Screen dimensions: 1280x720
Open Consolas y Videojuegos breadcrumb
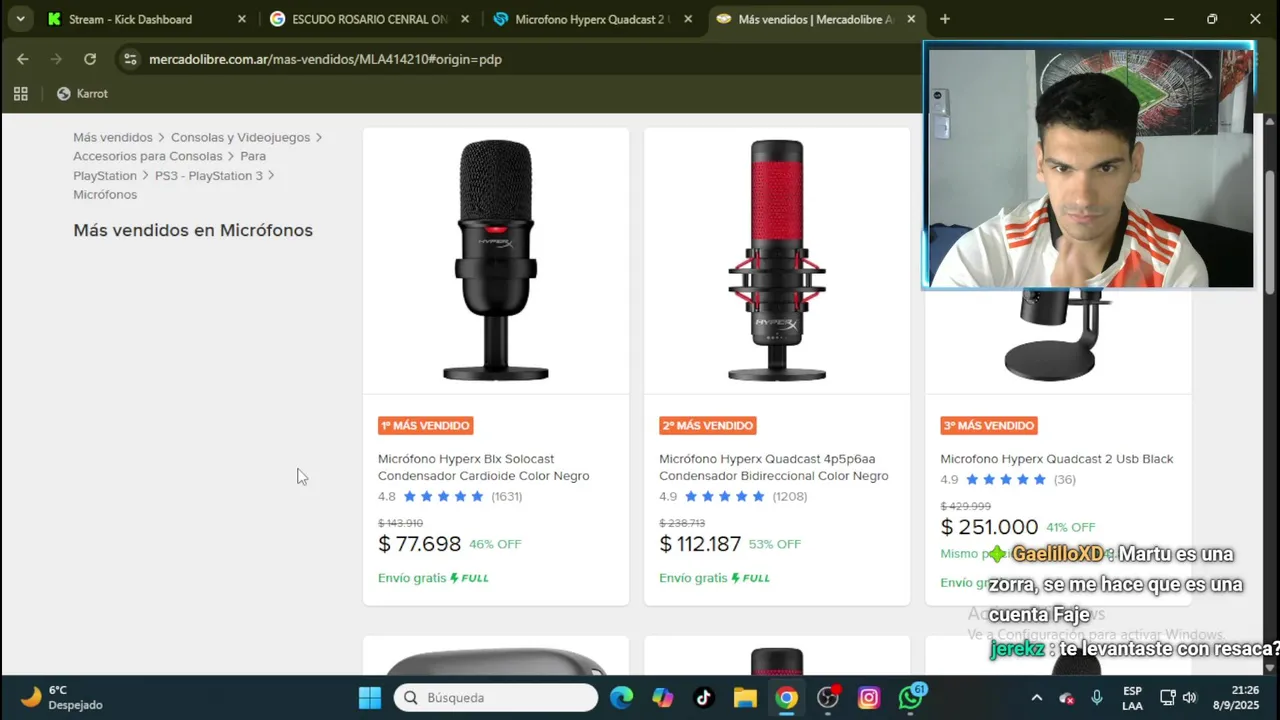[x=241, y=137]
